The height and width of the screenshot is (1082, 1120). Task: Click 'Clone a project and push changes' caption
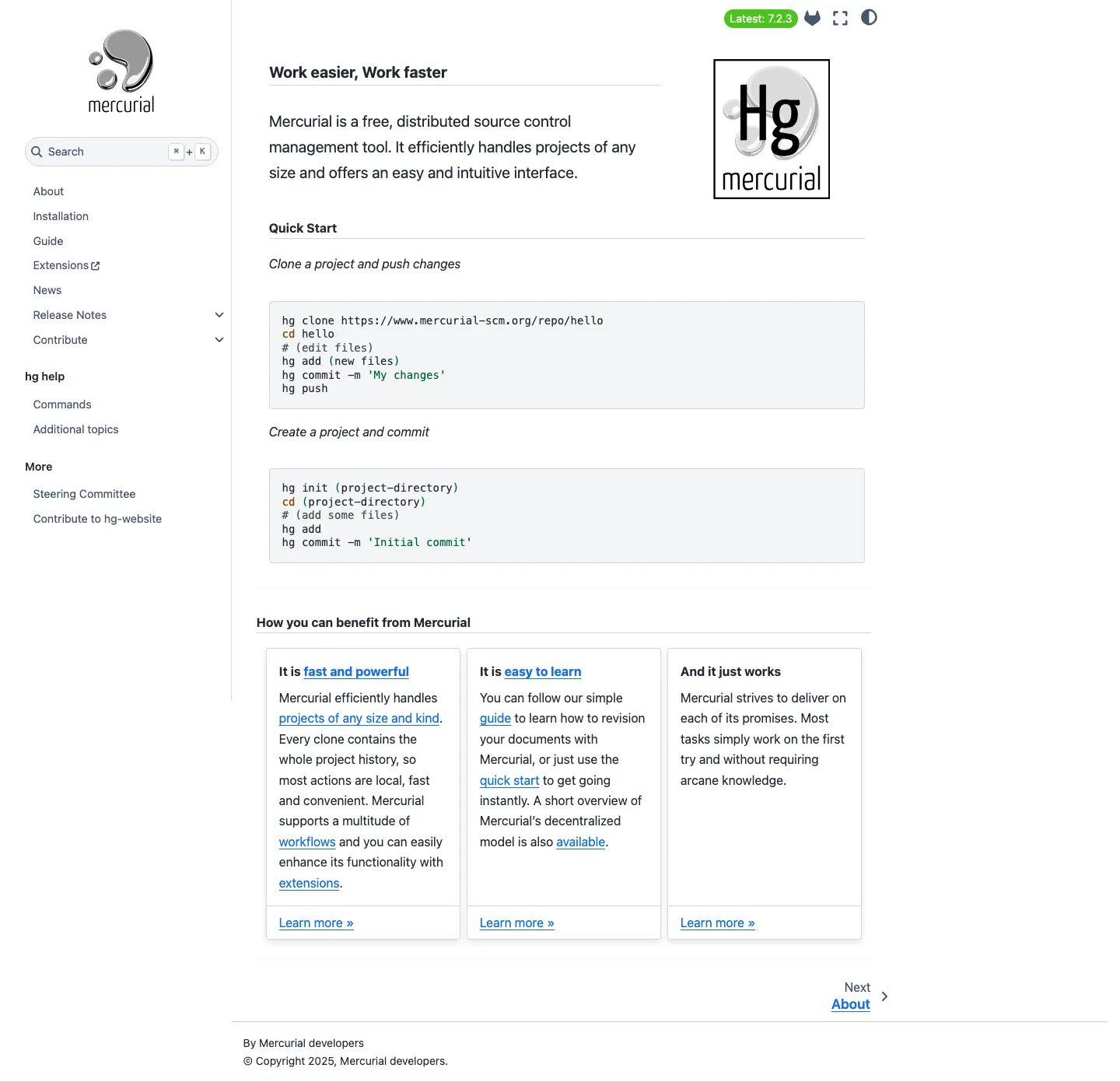click(x=365, y=264)
